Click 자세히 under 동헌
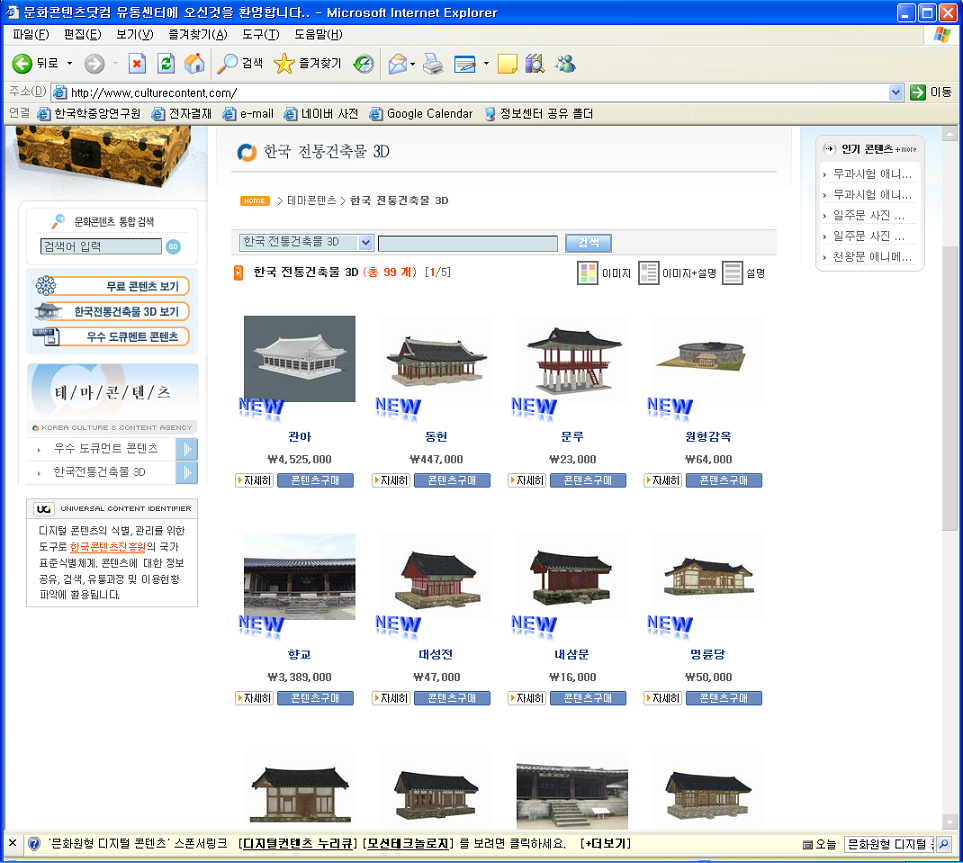The width and height of the screenshot is (963, 863). [x=391, y=480]
